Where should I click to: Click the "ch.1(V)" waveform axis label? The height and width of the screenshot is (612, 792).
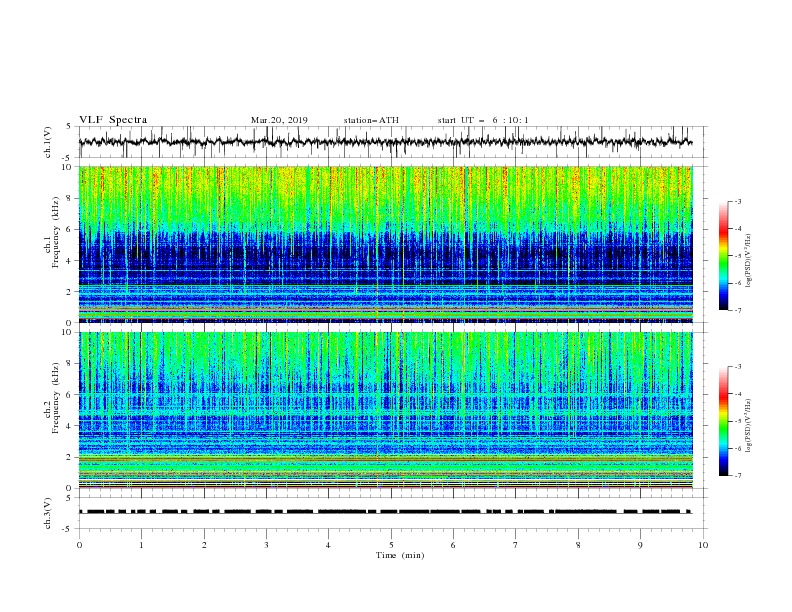(x=48, y=142)
